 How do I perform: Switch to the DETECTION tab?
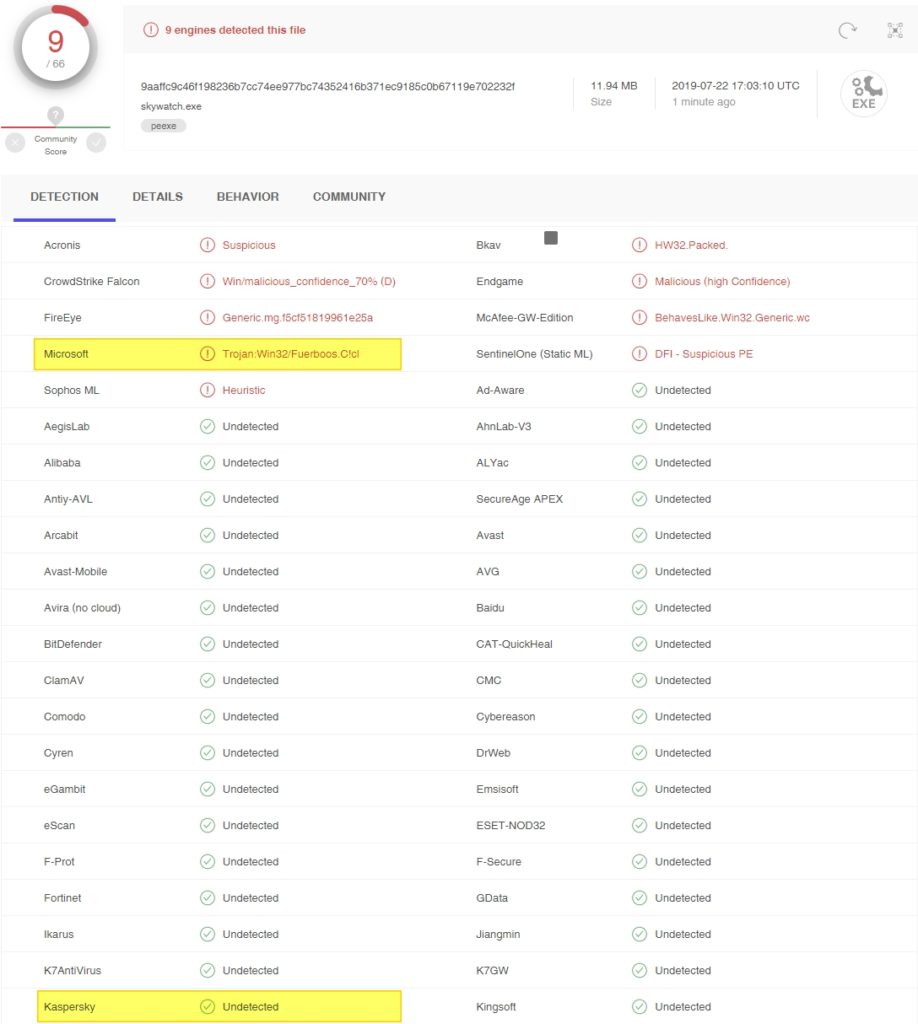click(x=64, y=197)
